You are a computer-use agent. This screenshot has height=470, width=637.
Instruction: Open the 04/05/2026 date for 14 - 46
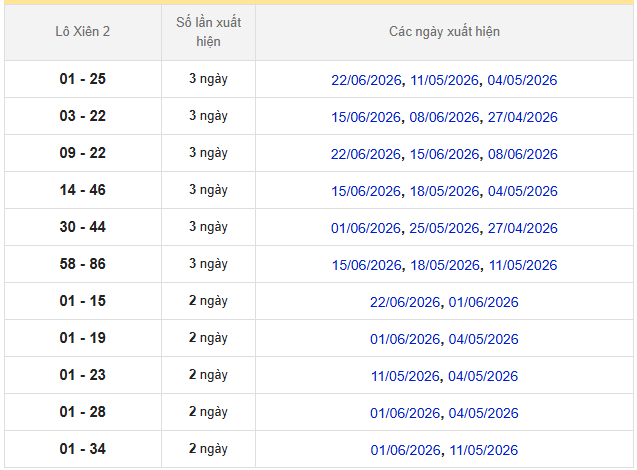[523, 191]
